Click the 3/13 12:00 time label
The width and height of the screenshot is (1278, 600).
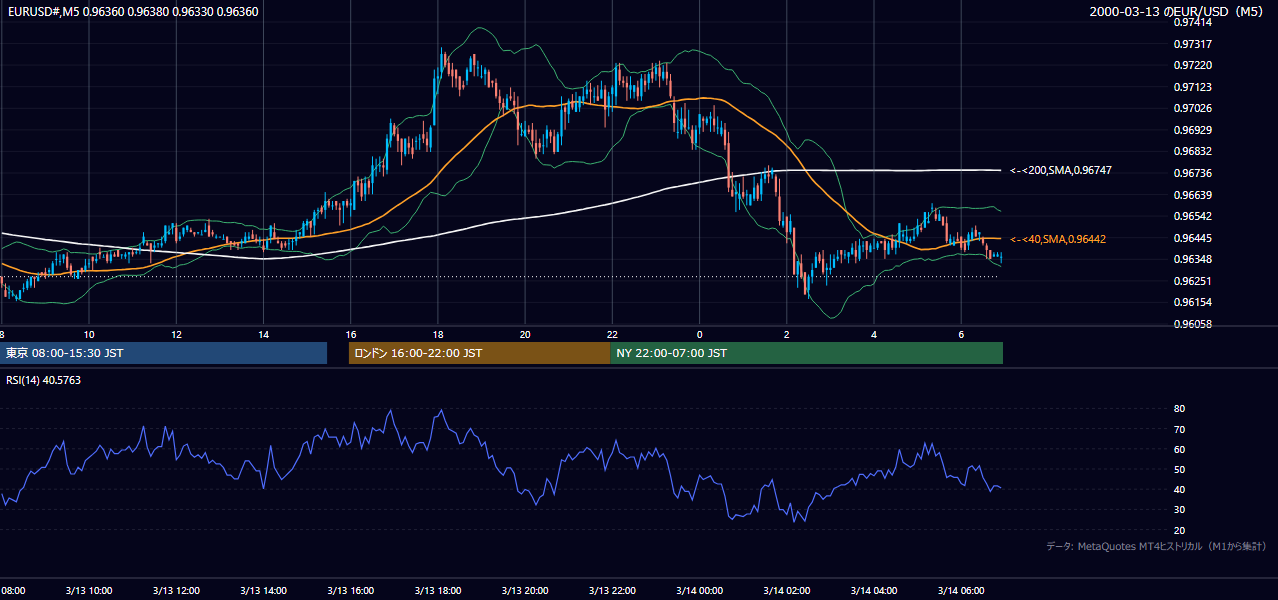[177, 590]
